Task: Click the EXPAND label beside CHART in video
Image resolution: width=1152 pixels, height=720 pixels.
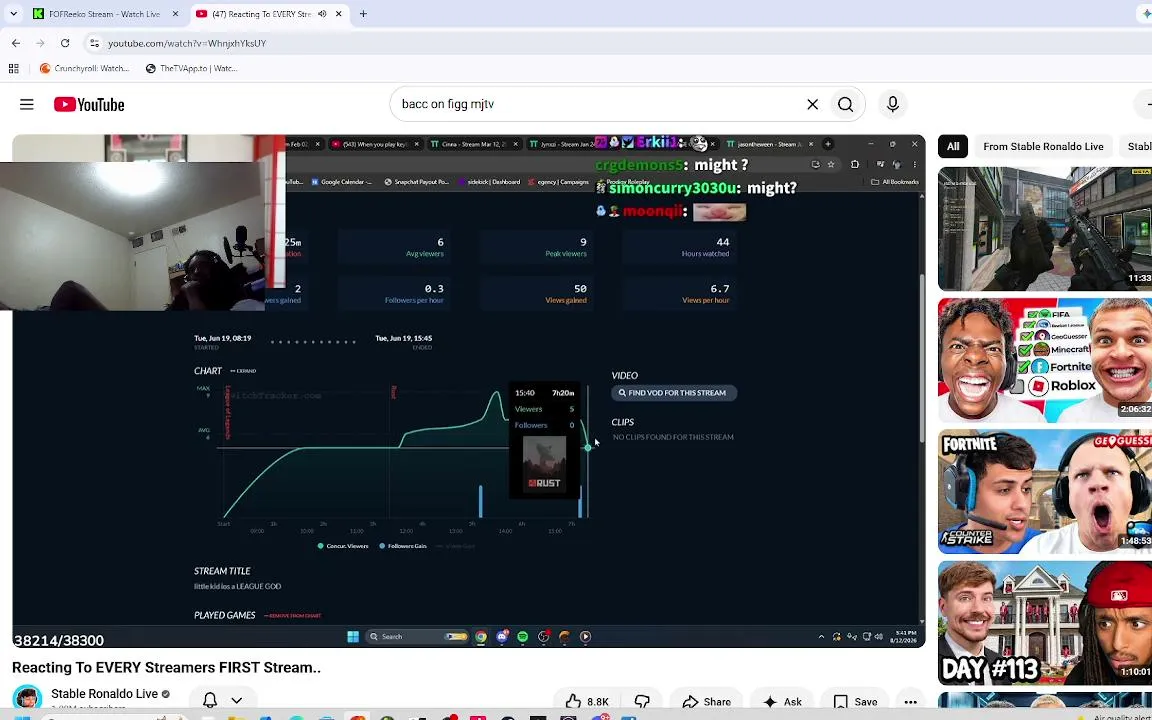Action: click(x=243, y=371)
